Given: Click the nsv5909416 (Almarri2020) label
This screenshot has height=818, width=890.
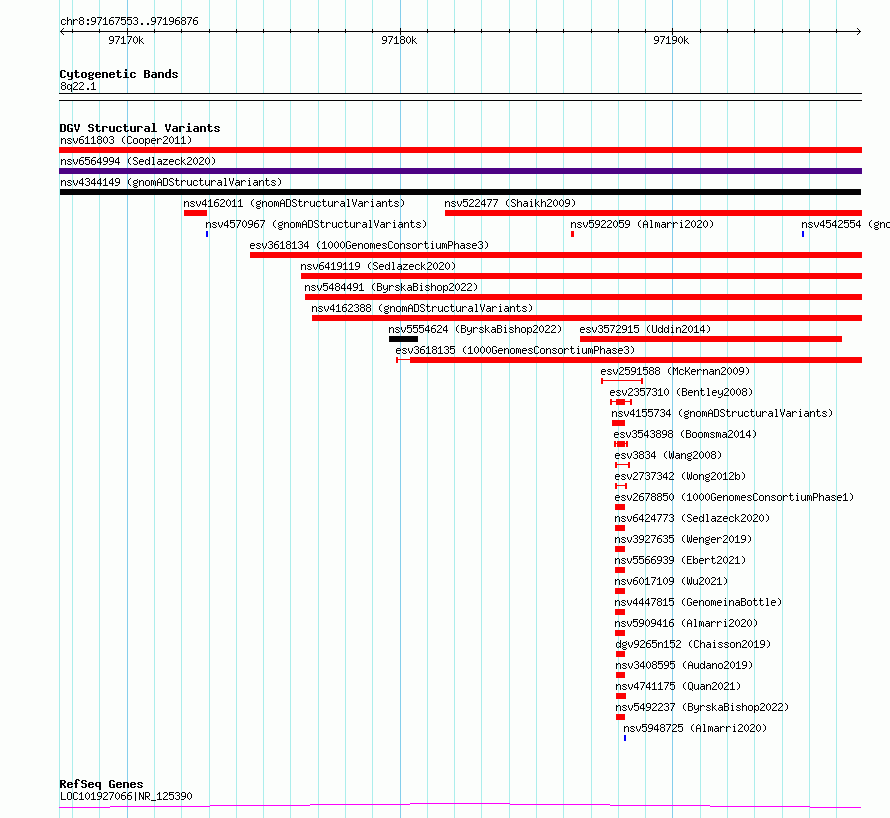Looking at the screenshot, I should tap(686, 623).
